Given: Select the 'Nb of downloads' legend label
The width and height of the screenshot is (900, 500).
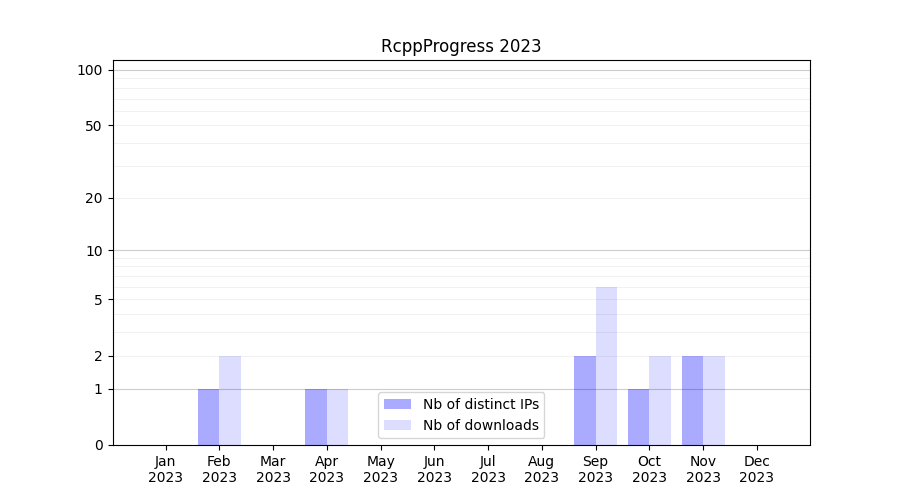Looking at the screenshot, I should tap(480, 425).
